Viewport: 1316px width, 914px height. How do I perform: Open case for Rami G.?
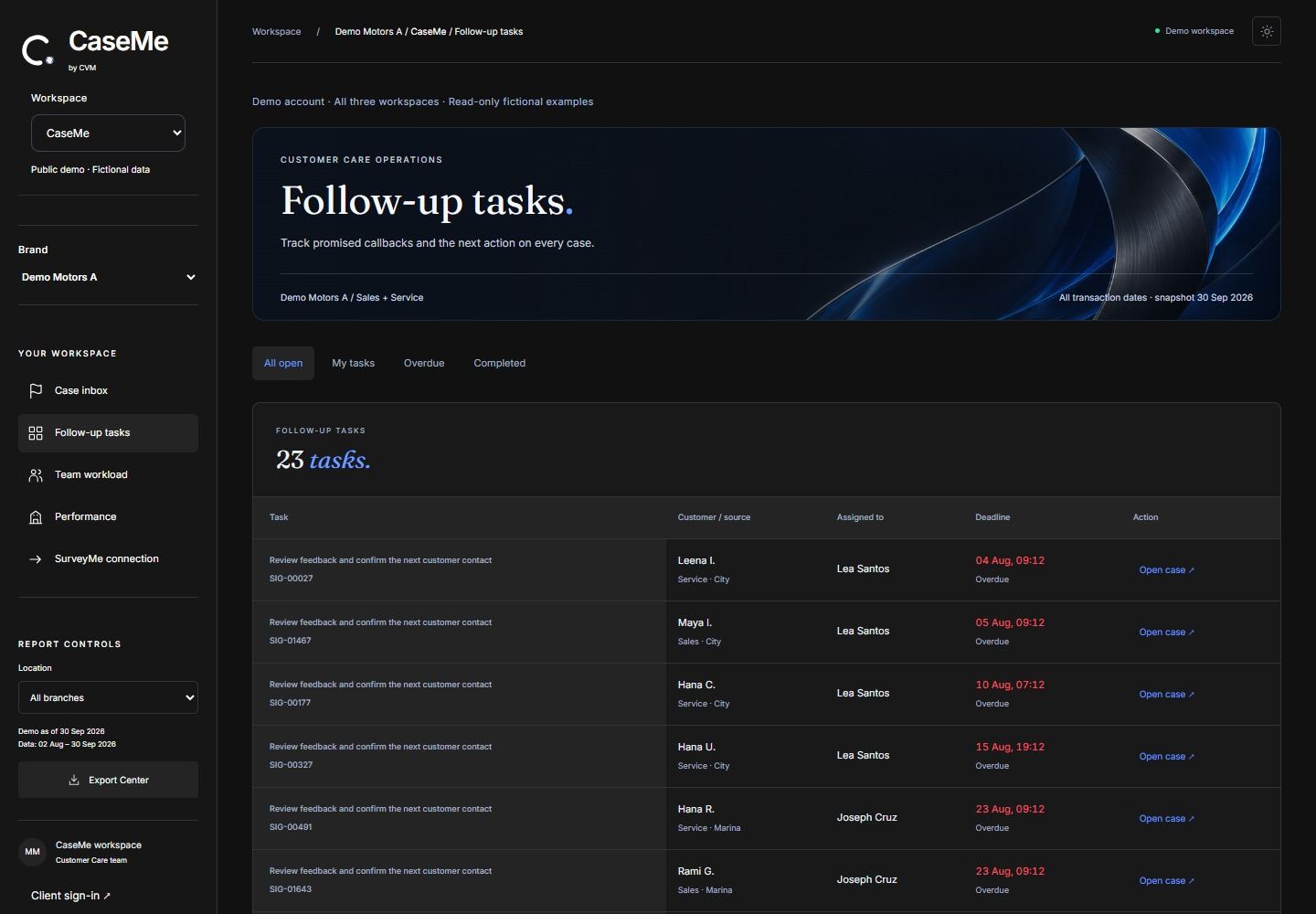pos(1167,881)
